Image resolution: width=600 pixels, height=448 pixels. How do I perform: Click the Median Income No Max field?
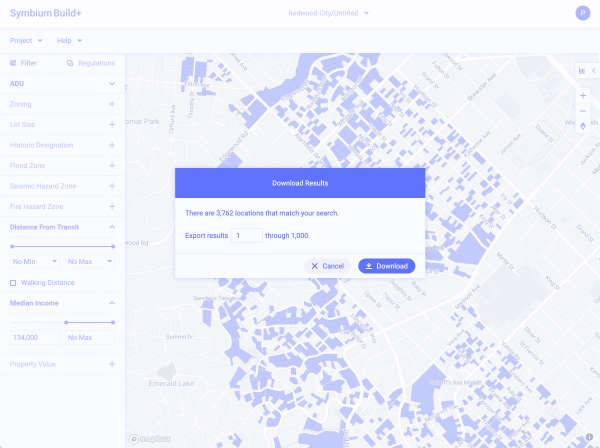[90, 337]
